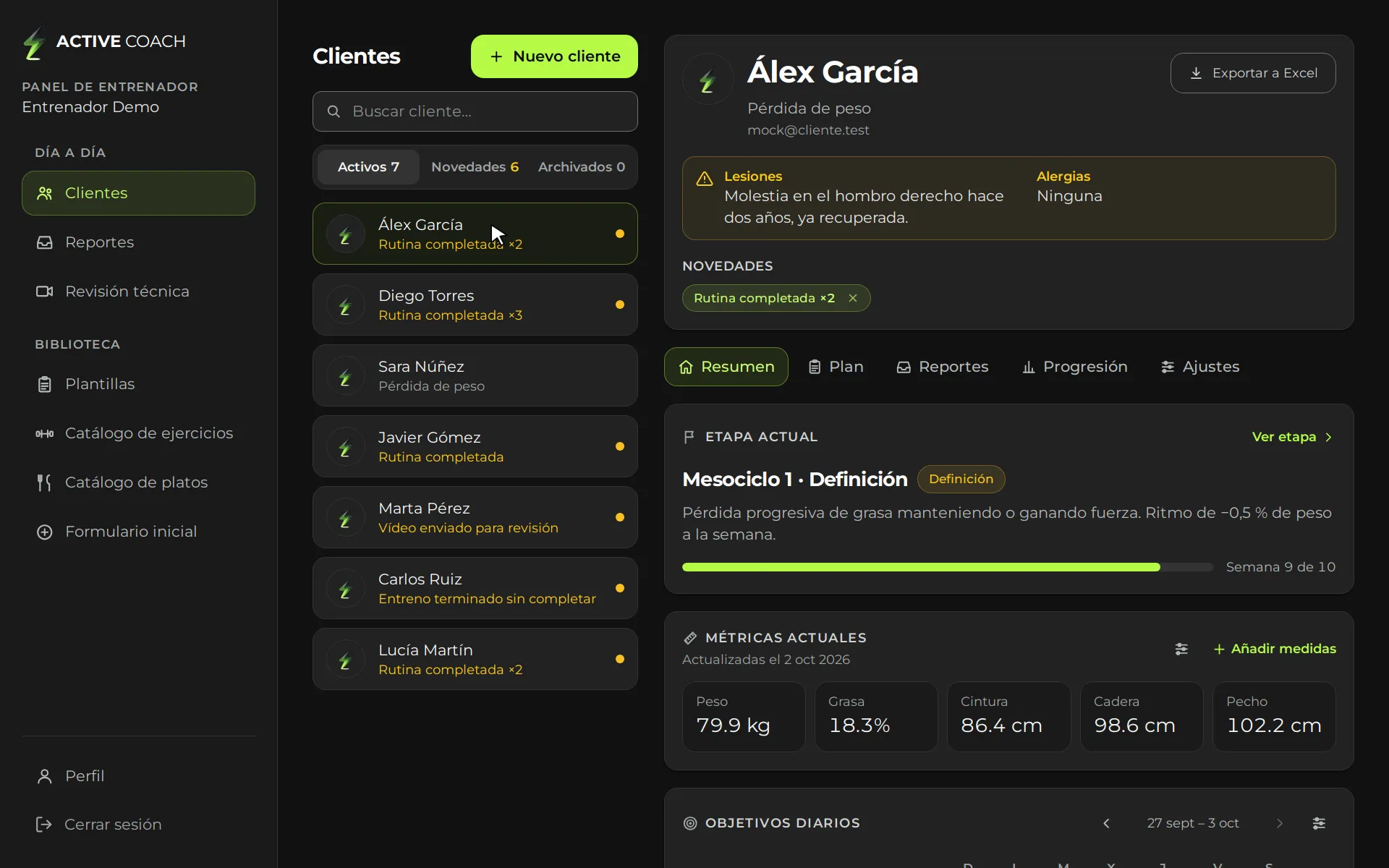Viewport: 1389px width, 868px height.
Task: Open the Plan tab
Action: [x=836, y=367]
